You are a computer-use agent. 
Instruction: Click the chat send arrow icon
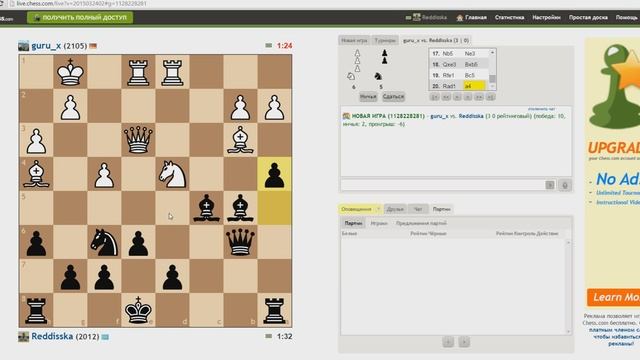[550, 185]
